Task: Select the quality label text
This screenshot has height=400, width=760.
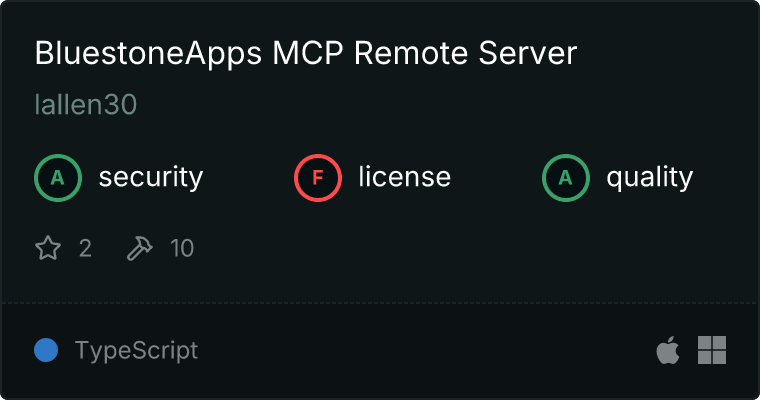Action: 649,178
